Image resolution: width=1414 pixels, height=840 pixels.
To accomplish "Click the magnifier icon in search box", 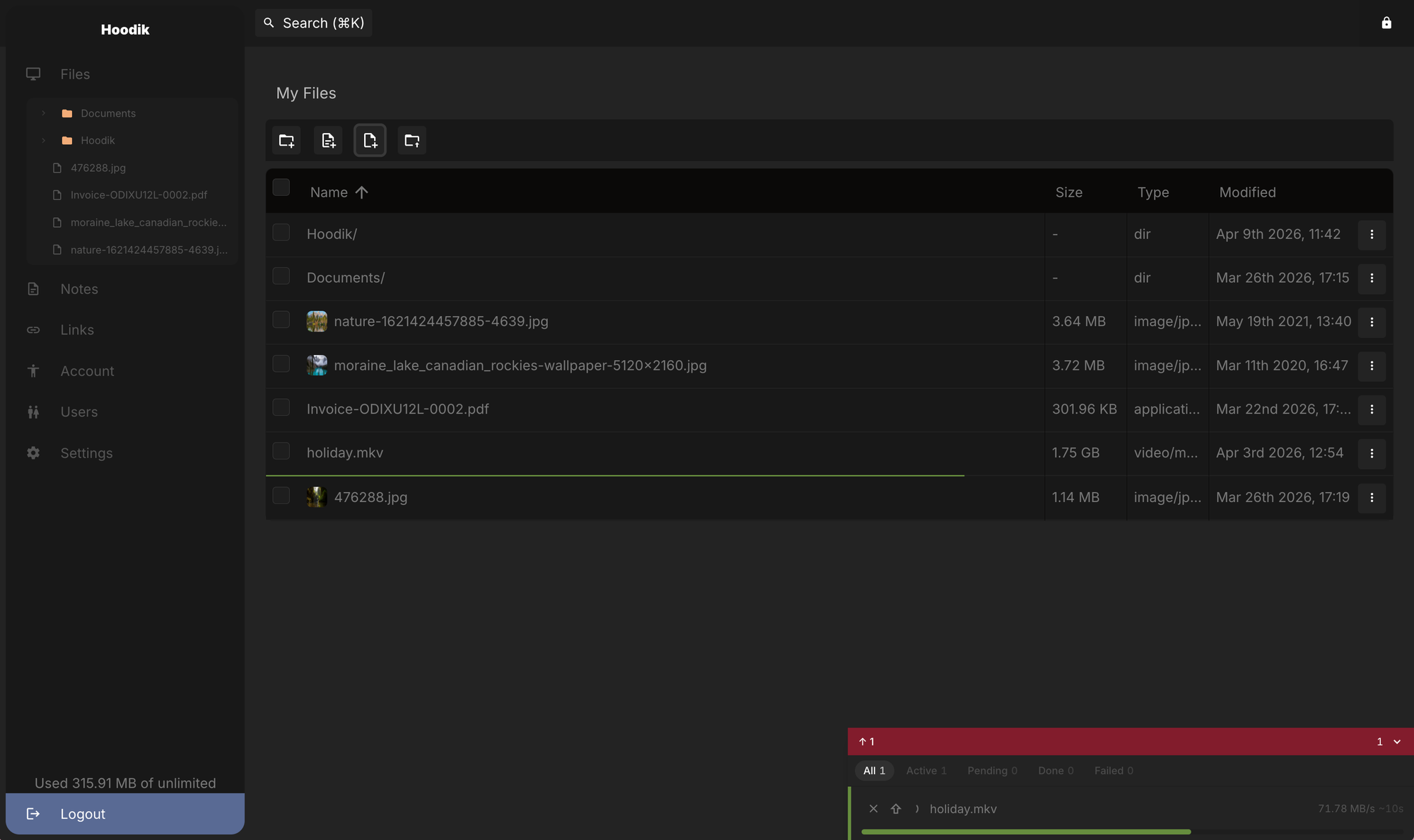I will [x=269, y=23].
